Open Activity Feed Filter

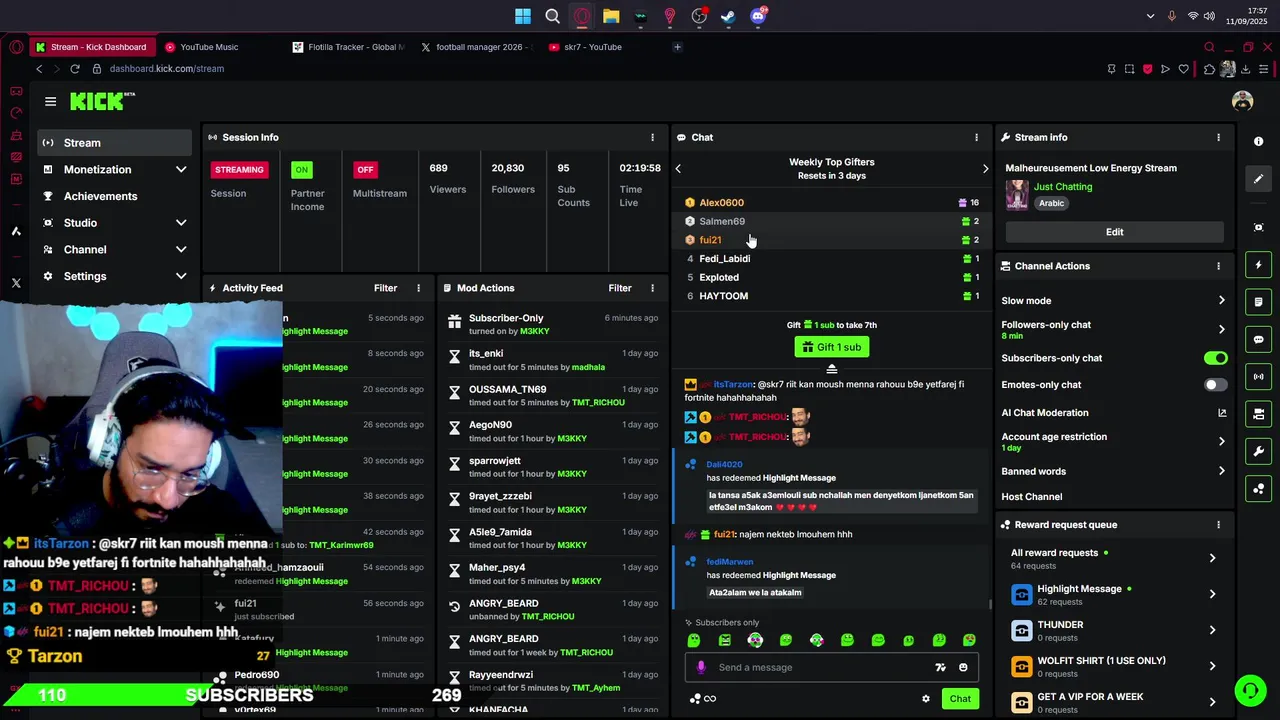(385, 288)
